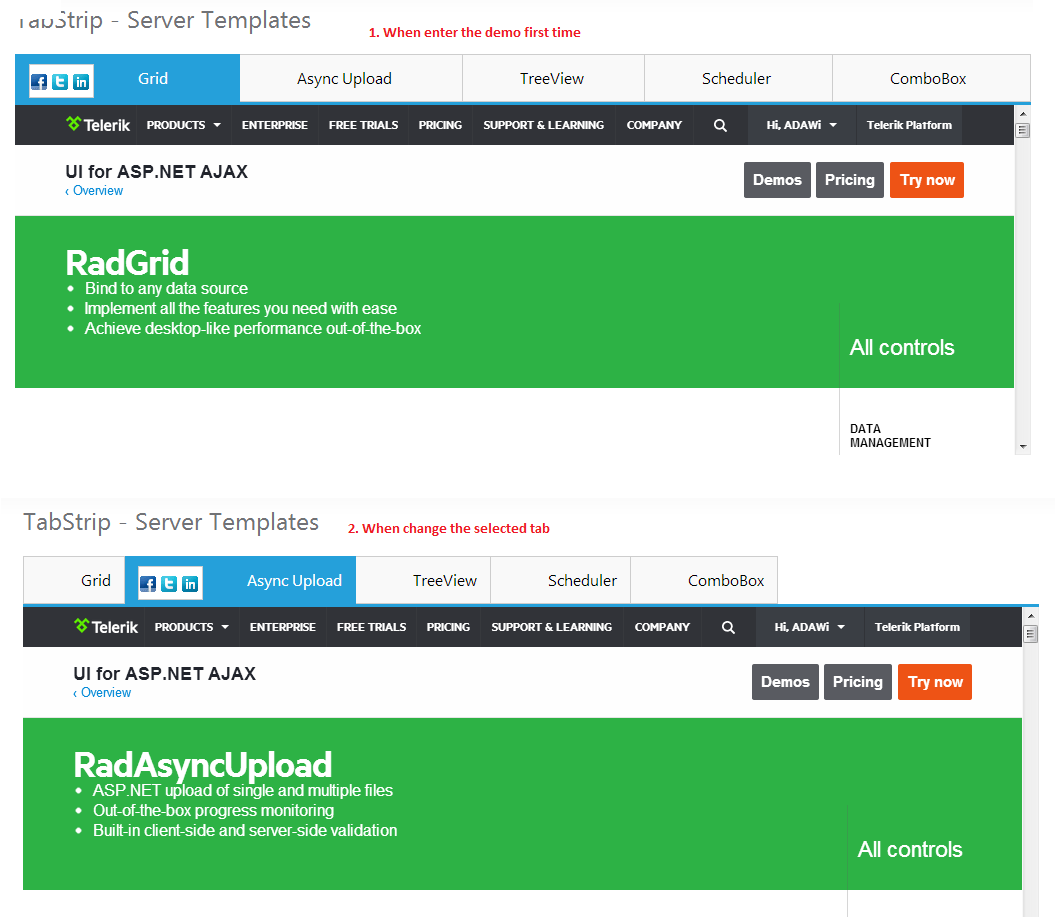Click the Demos button in the lower page
This screenshot has width=1055, height=917.
[785, 682]
